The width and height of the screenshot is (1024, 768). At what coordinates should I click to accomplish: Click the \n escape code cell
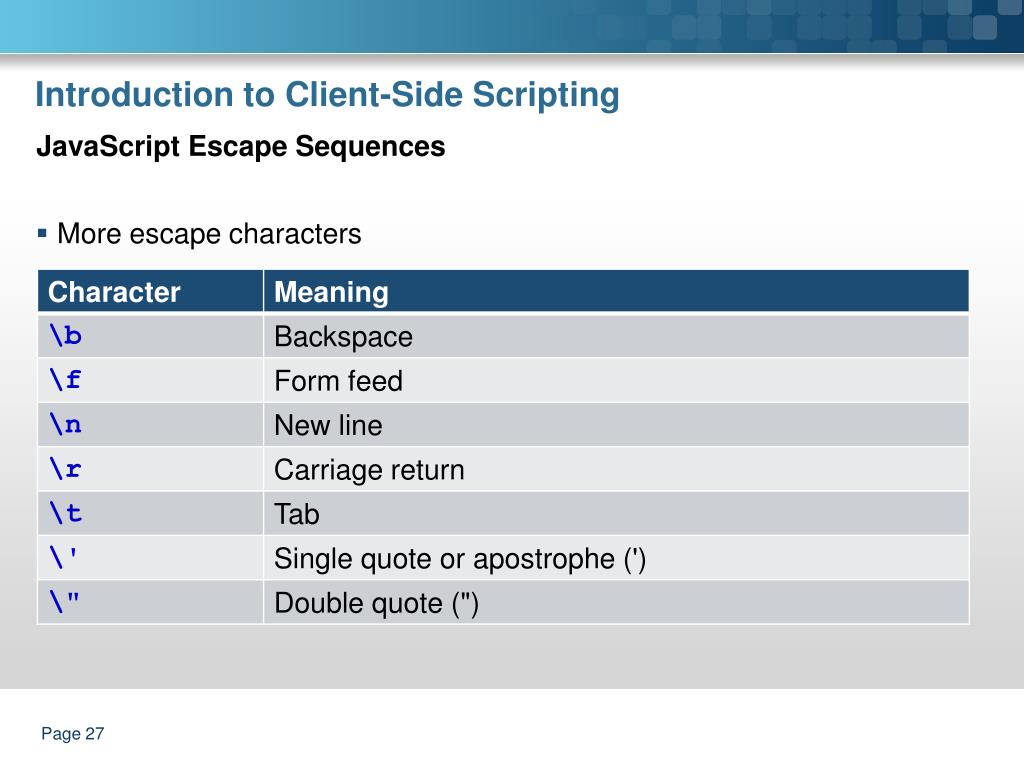click(x=150, y=425)
